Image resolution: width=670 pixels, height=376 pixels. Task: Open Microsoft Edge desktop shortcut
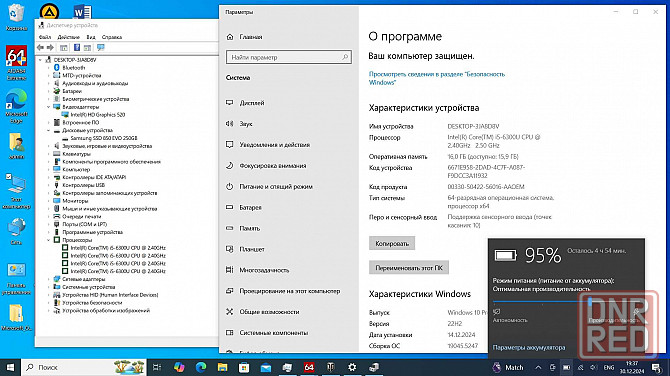click(x=16, y=106)
